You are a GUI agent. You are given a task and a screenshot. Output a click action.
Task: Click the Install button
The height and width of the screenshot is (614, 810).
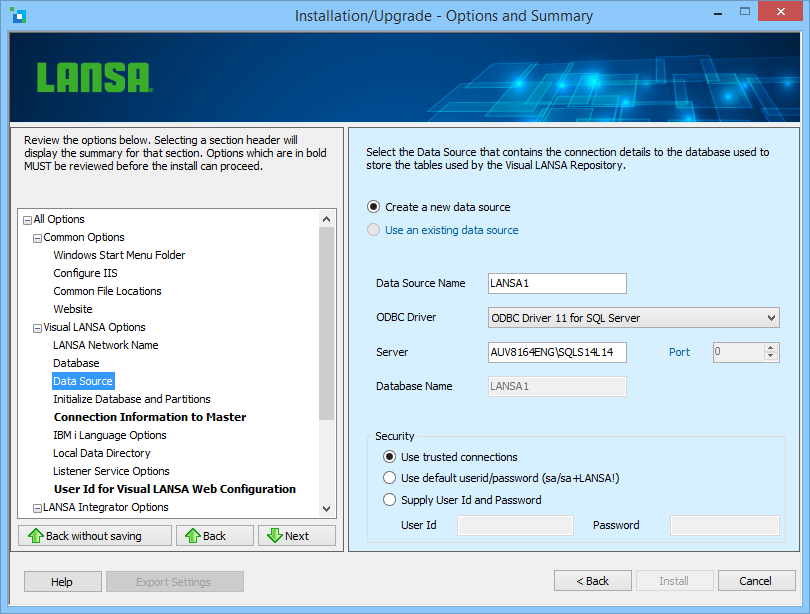[x=675, y=580]
